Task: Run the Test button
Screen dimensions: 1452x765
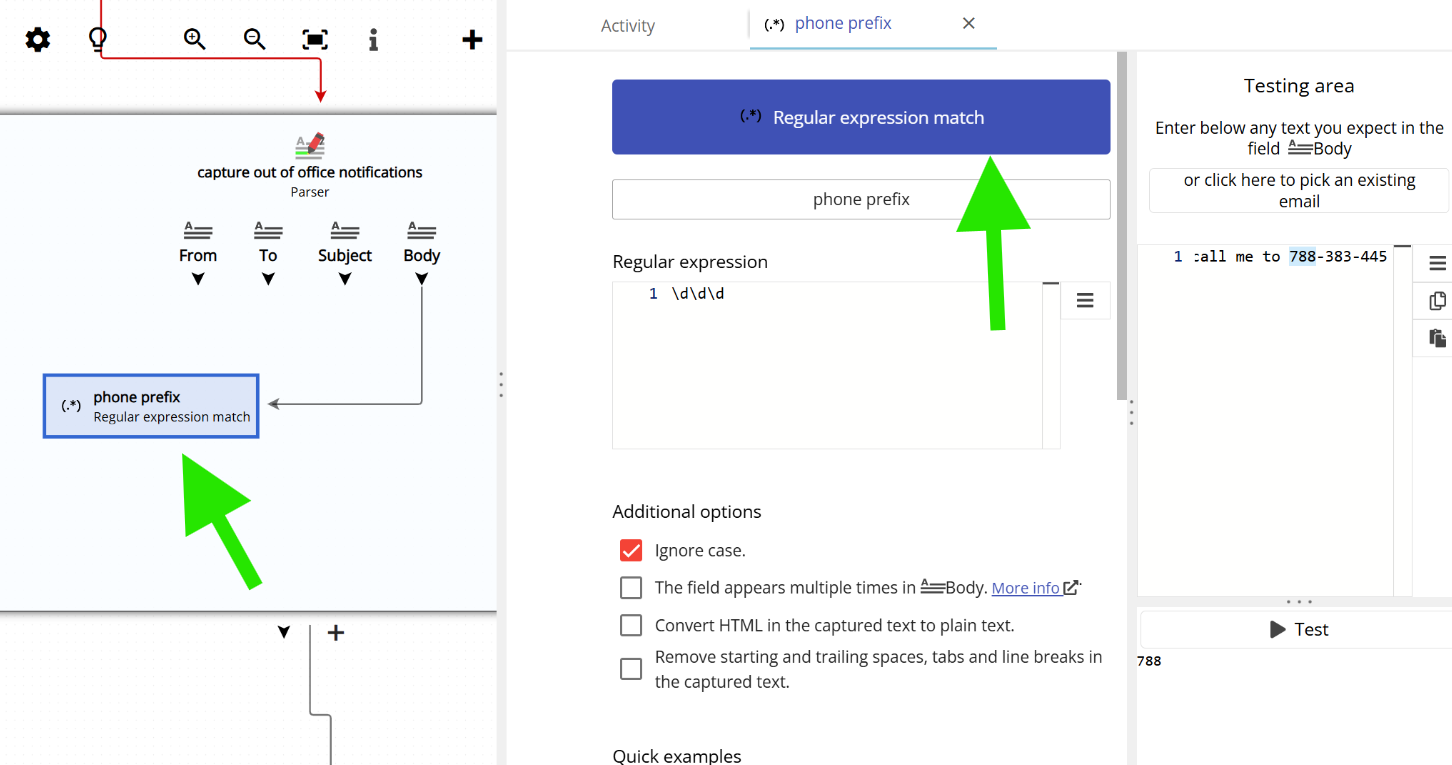Action: coord(1300,629)
